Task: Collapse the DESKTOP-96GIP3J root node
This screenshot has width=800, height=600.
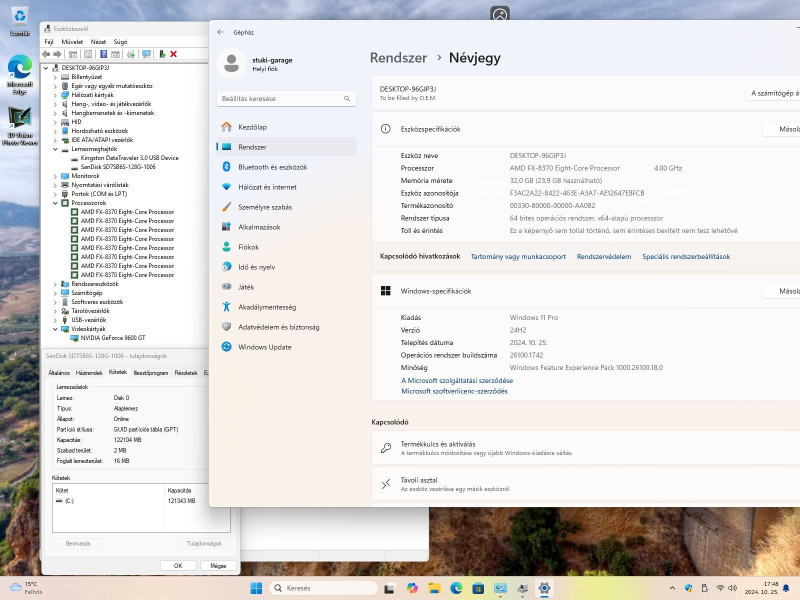Action: pos(46,68)
